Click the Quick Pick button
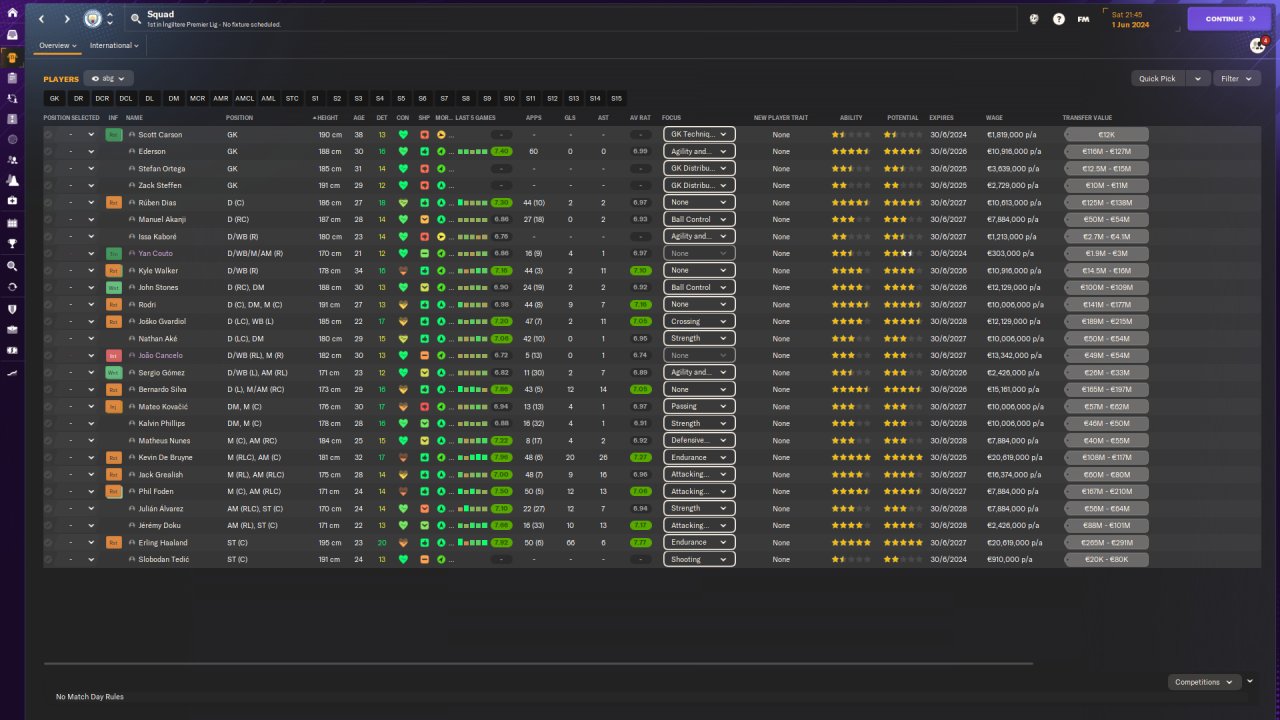This screenshot has width=1280, height=720. tap(1159, 78)
